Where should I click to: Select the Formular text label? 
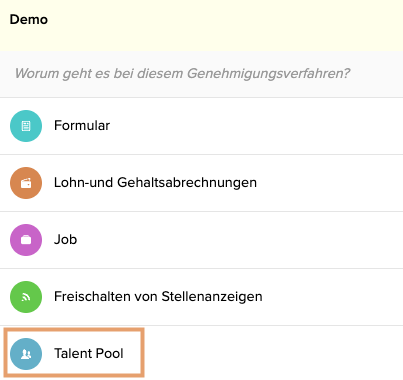coord(82,126)
